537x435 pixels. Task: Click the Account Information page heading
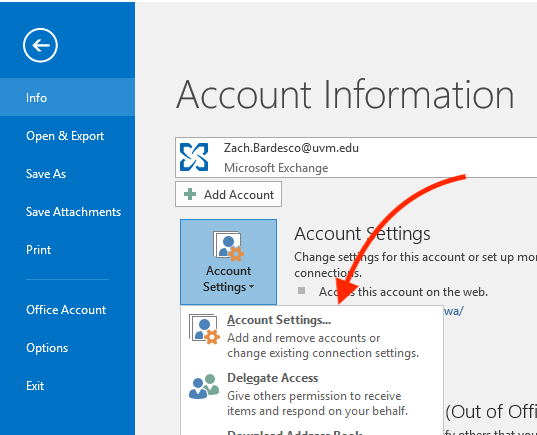(x=345, y=94)
